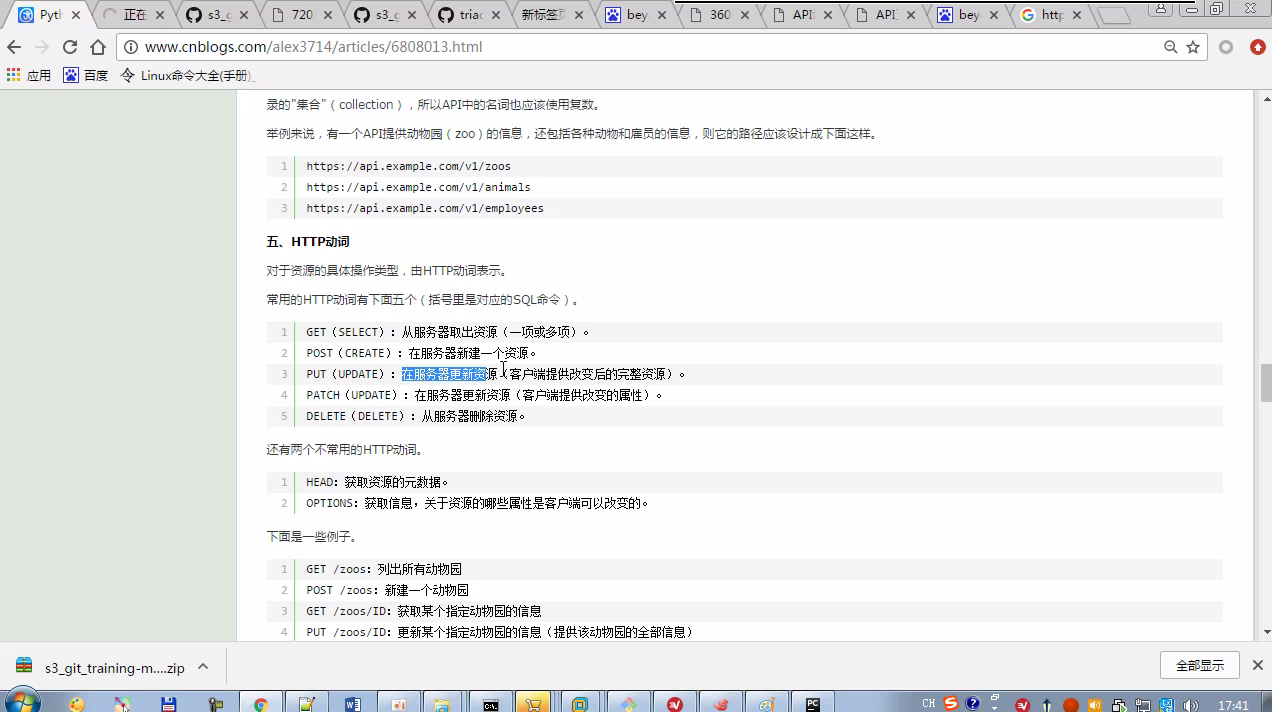Open the browser home page icon
This screenshot has width=1272, height=712.
97,47
